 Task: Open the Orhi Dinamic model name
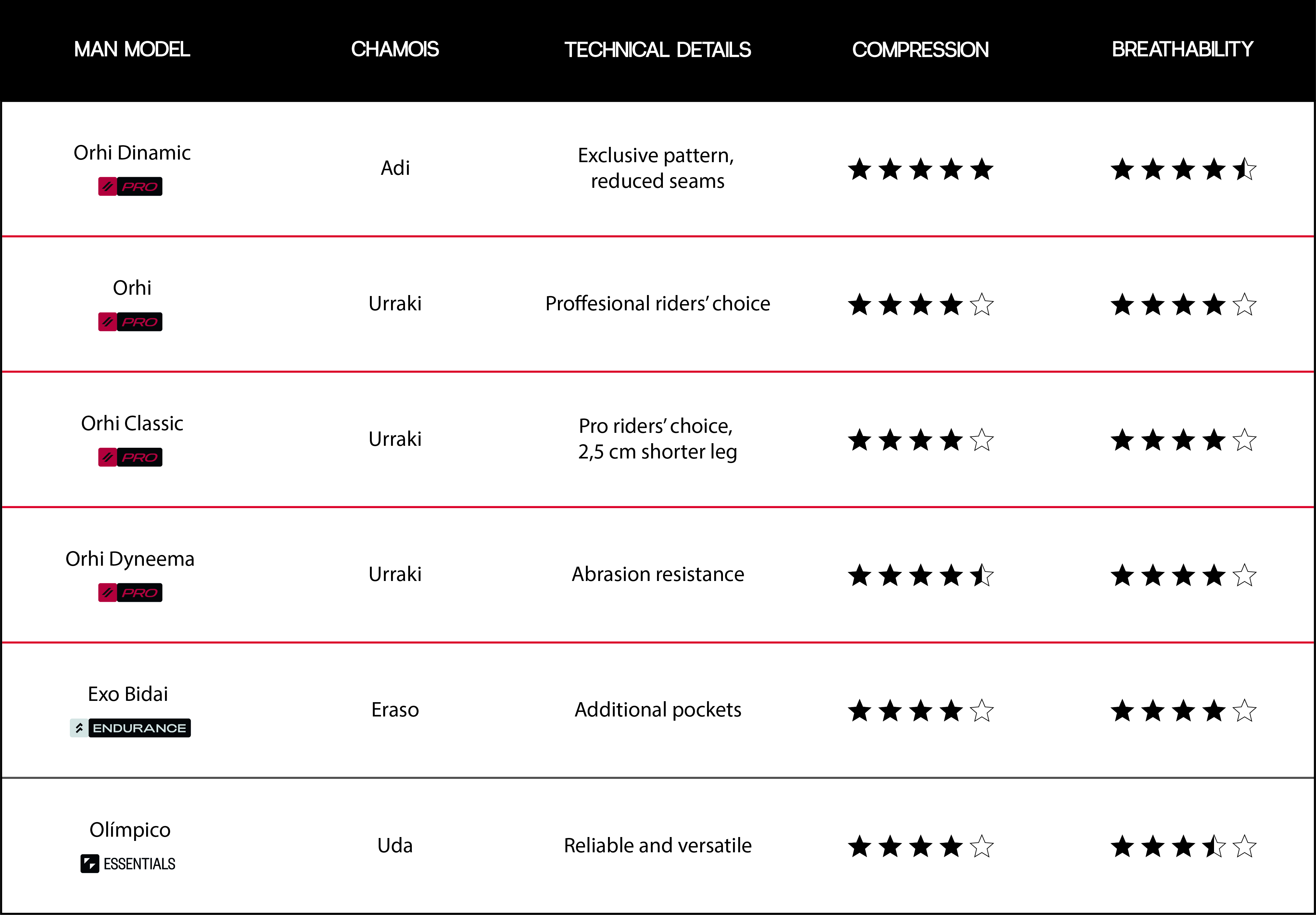[132, 153]
